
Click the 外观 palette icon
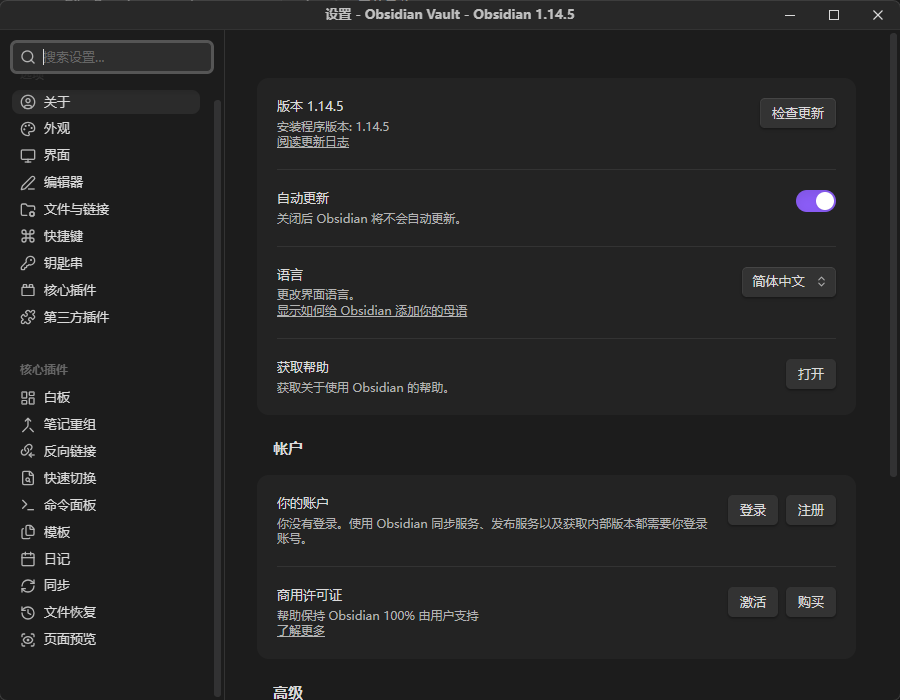click(x=28, y=129)
